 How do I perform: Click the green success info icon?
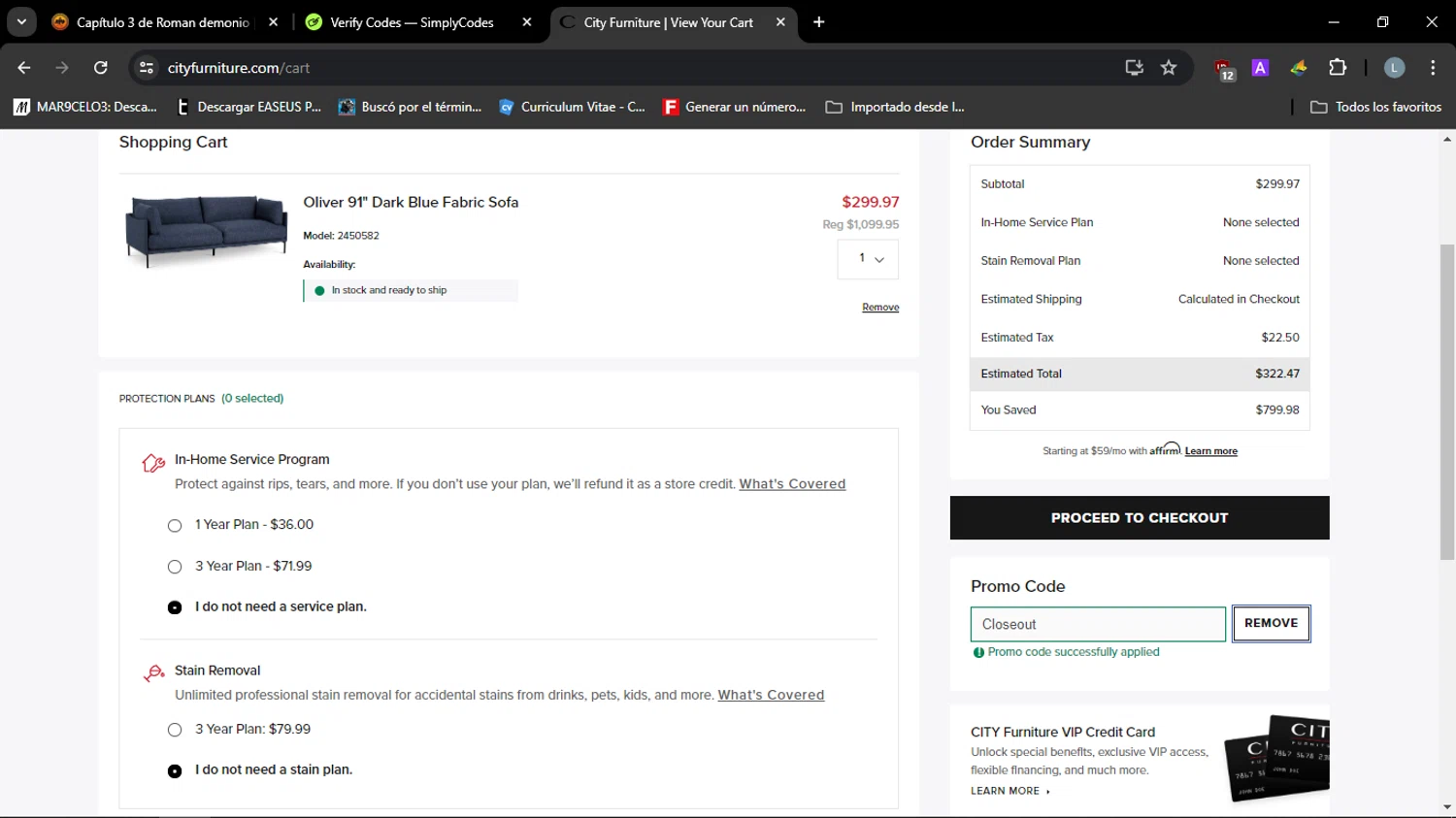pos(978,652)
